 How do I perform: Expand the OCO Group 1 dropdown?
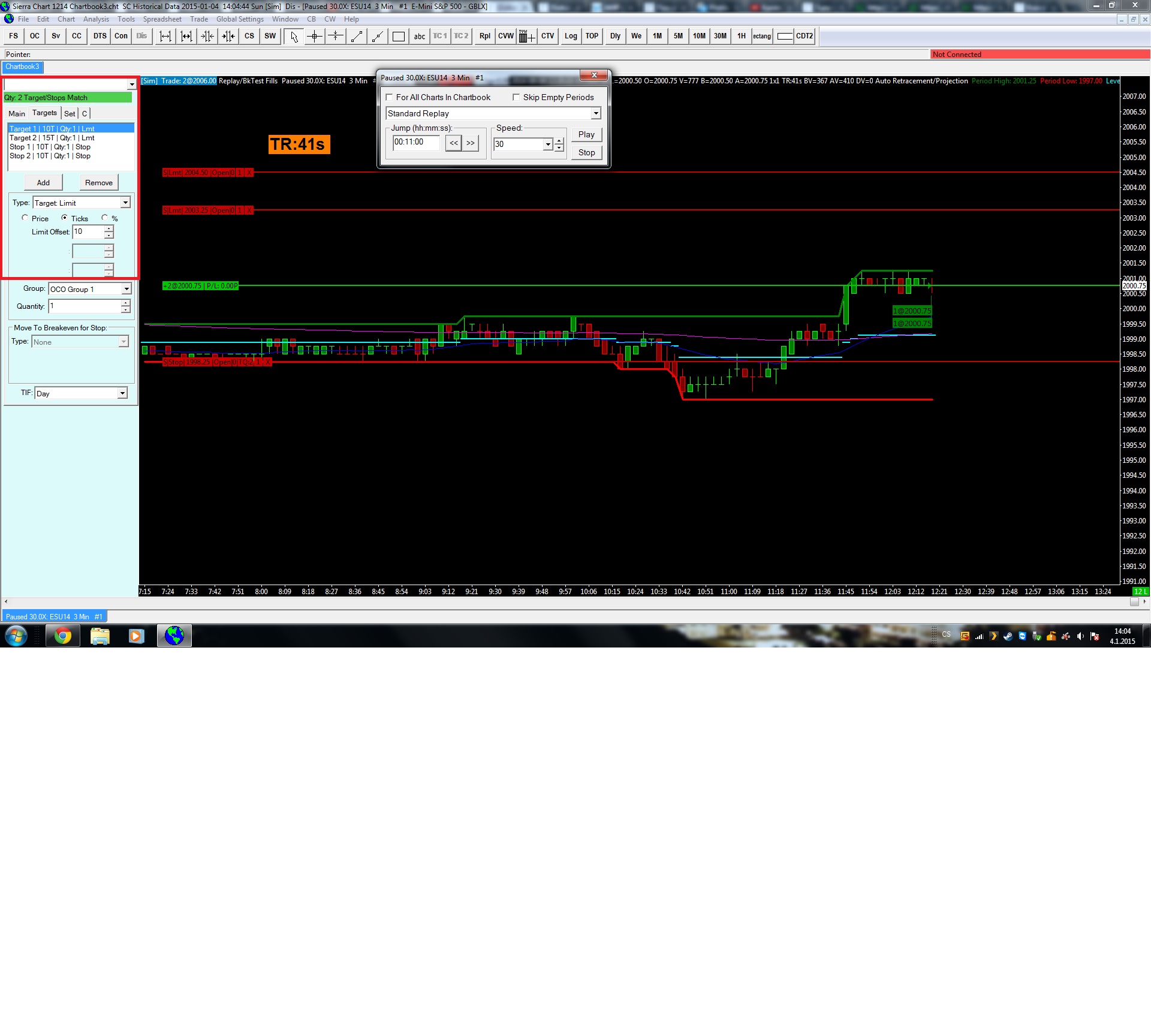pyautogui.click(x=126, y=289)
